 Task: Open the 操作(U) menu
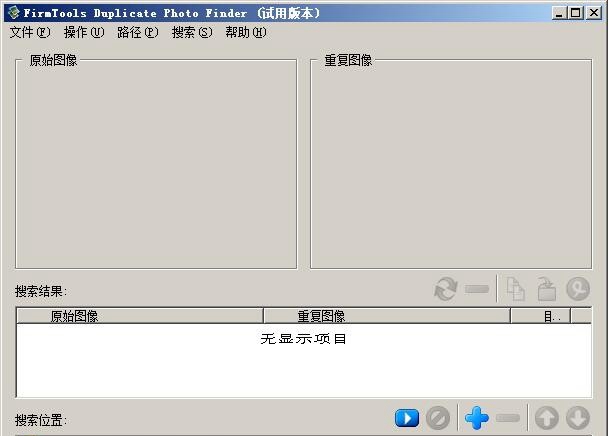84,32
